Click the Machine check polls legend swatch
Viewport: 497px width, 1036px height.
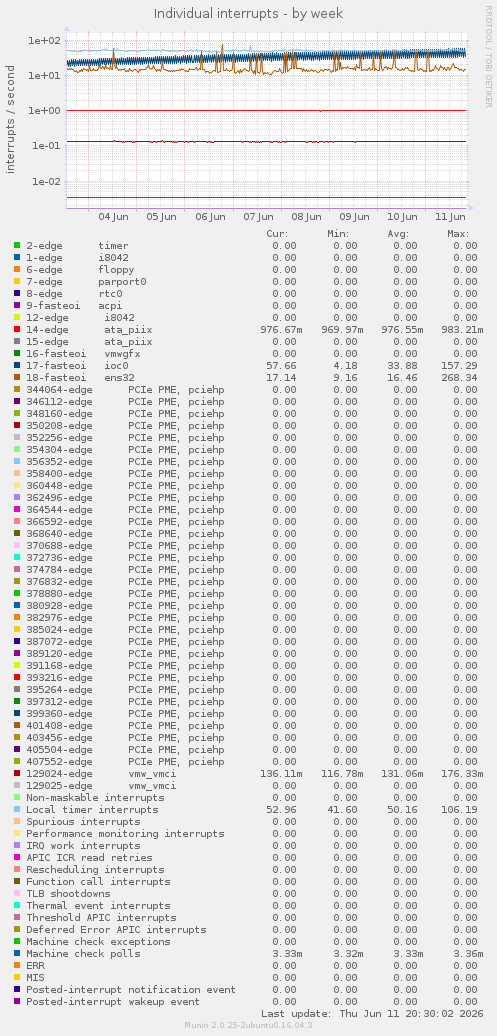[17, 953]
